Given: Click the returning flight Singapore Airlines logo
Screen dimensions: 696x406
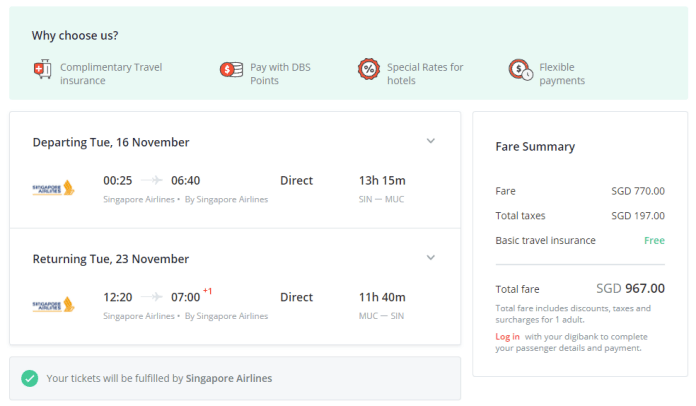Looking at the screenshot, I should tap(53, 304).
